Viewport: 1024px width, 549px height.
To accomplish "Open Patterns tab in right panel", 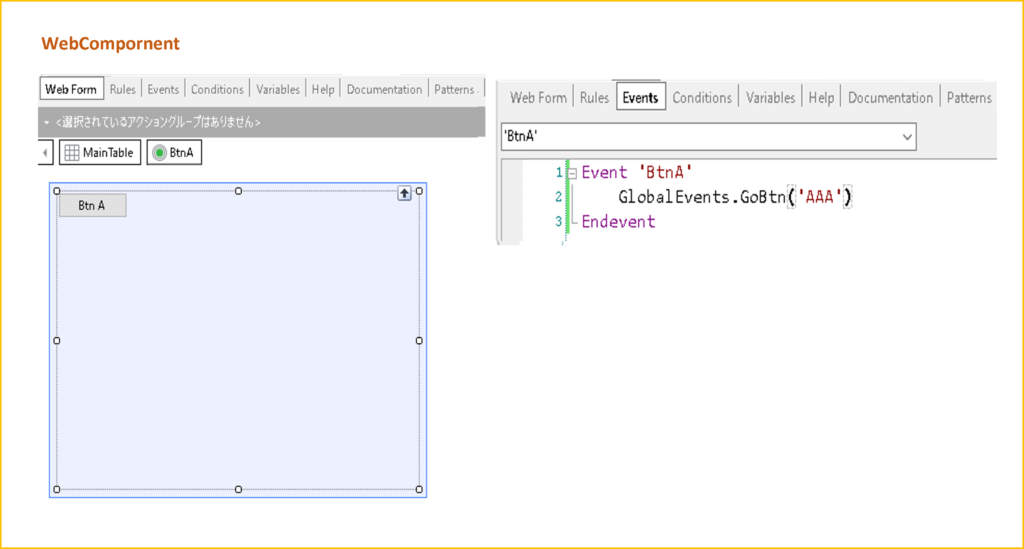I will [x=969, y=97].
